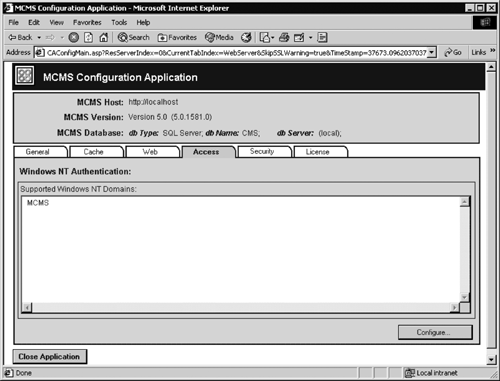Open the Back history dropdown arrow
The width and height of the screenshot is (500, 381).
39,37
